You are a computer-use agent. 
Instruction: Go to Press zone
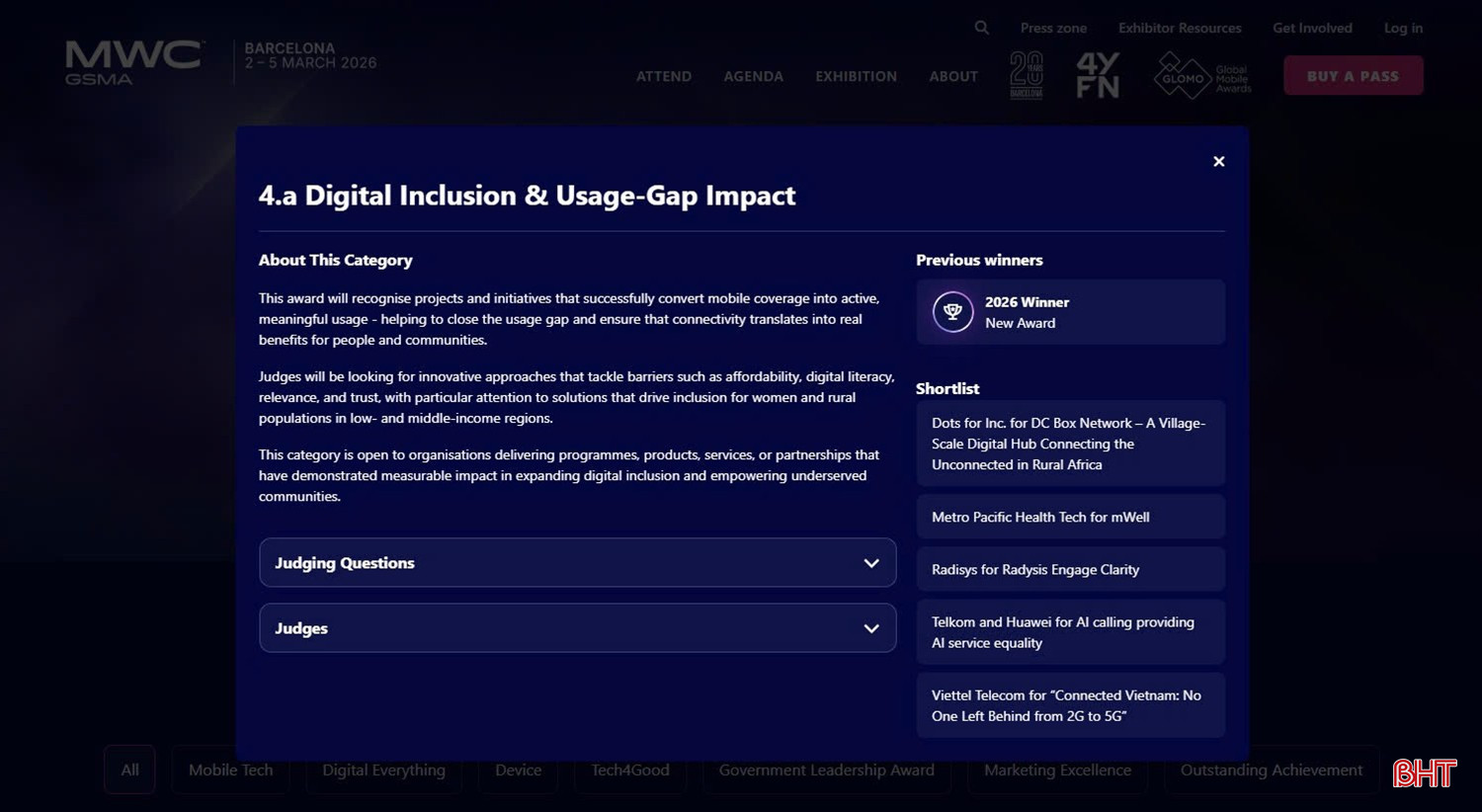tap(1053, 28)
